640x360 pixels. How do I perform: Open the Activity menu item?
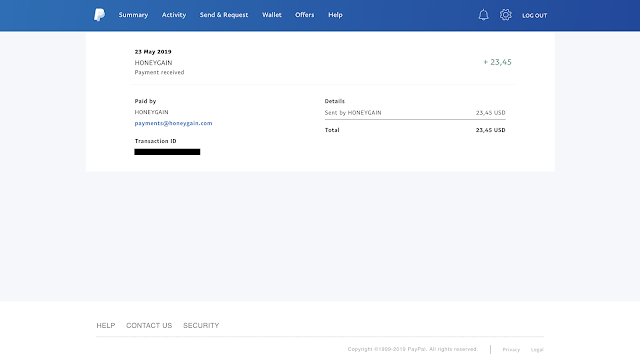pyautogui.click(x=174, y=15)
